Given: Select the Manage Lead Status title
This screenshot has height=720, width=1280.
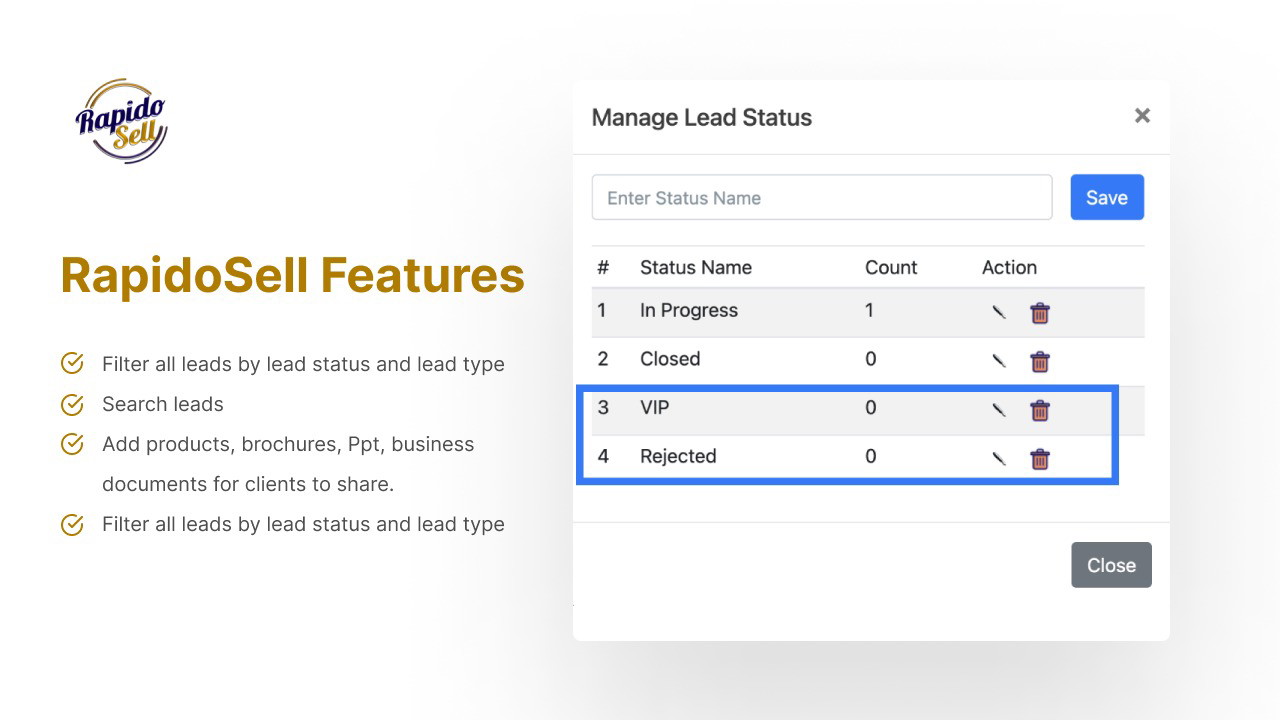Looking at the screenshot, I should click(702, 117).
